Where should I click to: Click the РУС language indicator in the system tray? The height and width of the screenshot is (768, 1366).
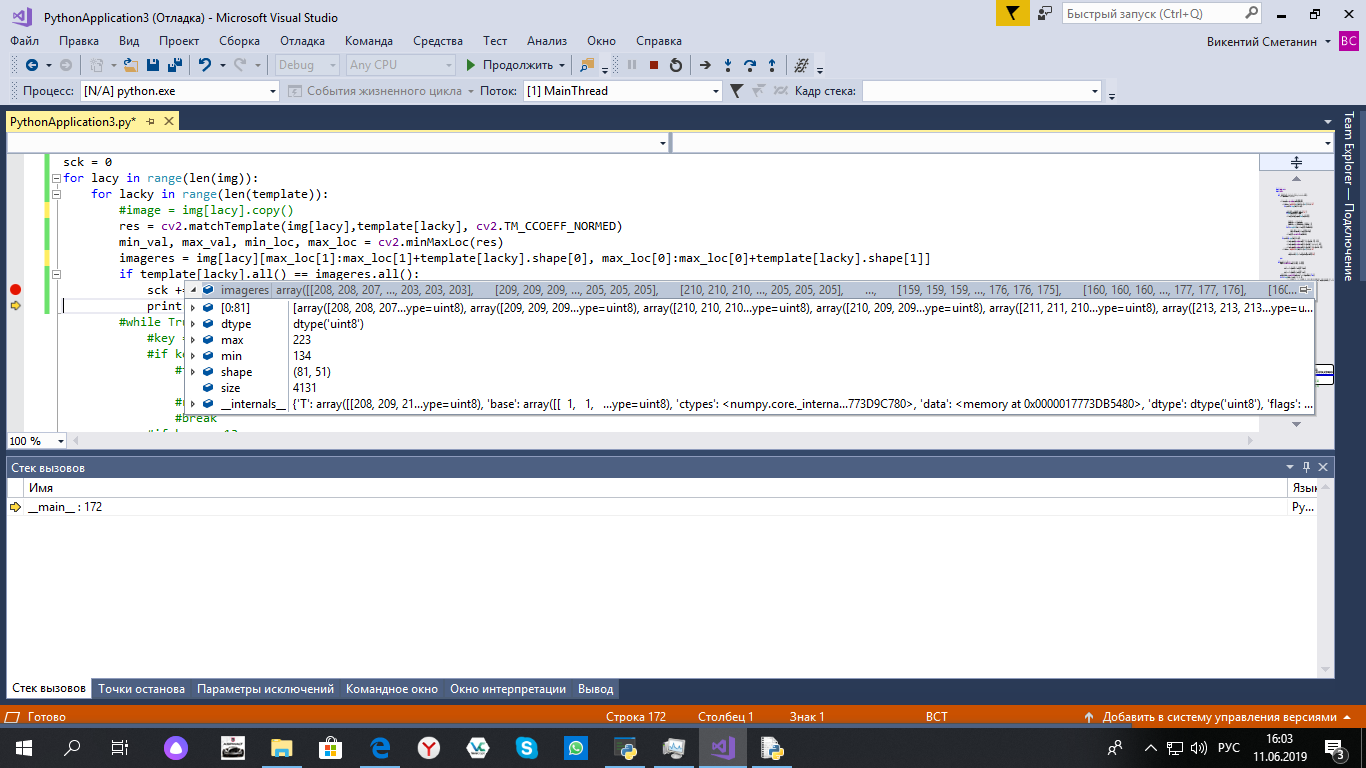point(1229,747)
